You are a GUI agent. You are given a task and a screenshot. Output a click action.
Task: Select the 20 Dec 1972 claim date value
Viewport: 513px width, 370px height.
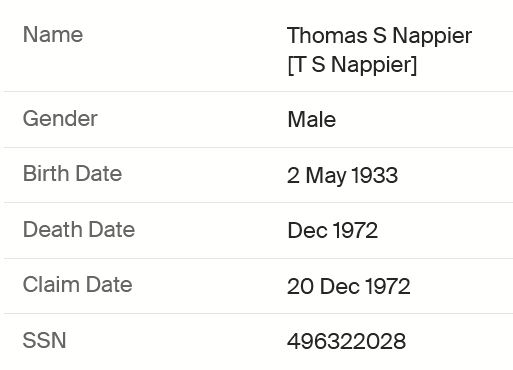click(348, 286)
